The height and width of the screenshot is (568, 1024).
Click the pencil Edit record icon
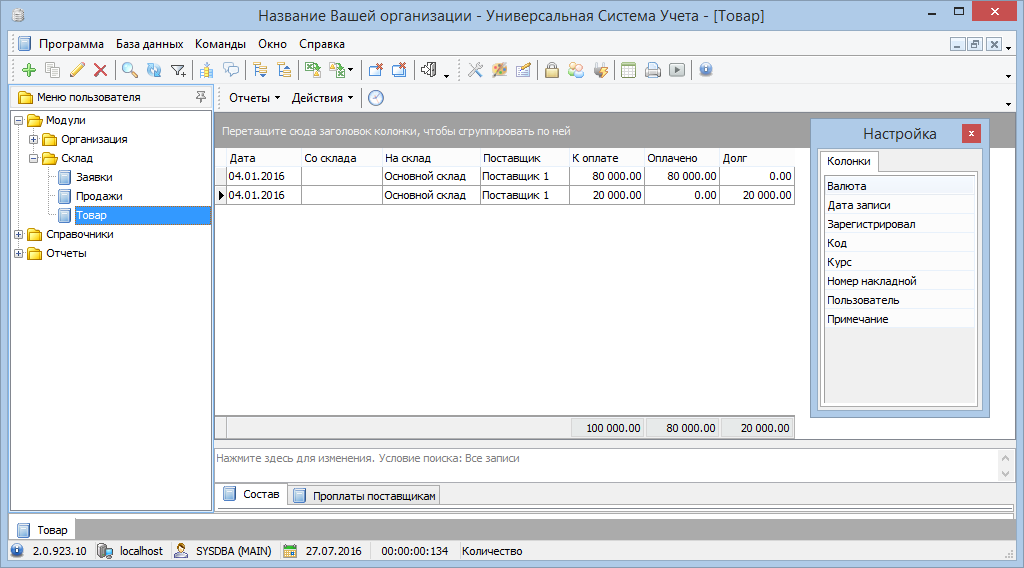point(77,70)
